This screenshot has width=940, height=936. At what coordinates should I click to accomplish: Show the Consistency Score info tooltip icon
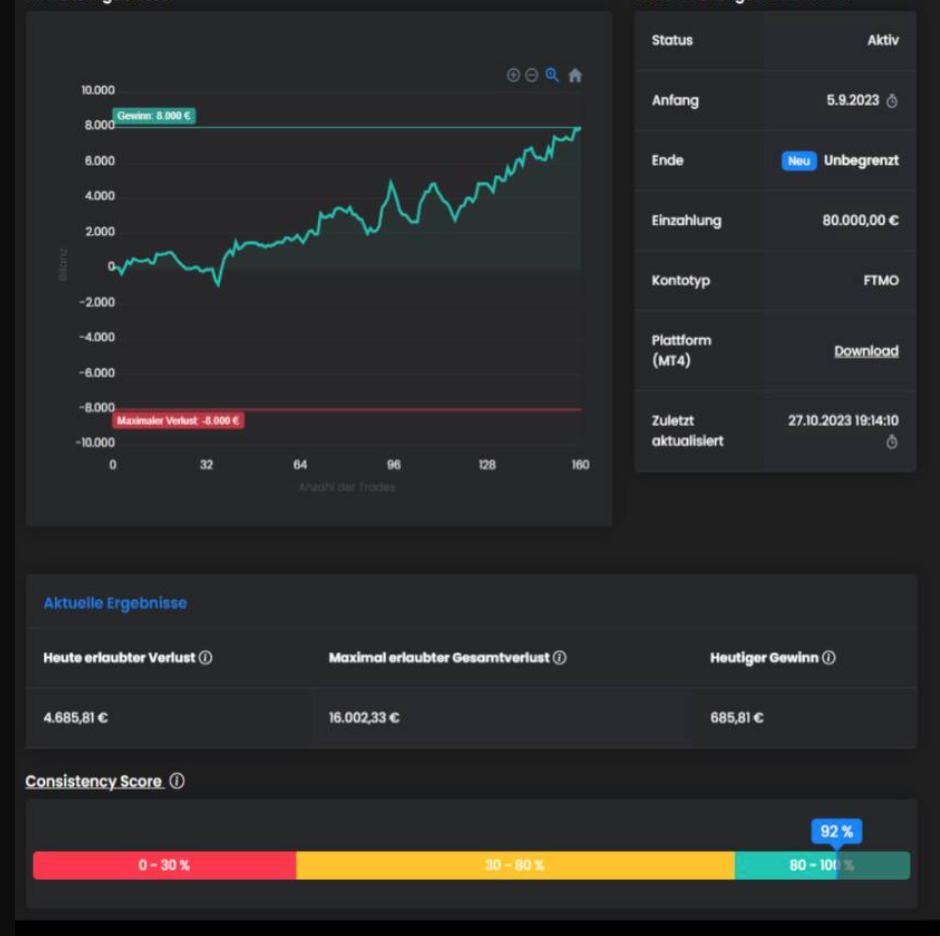click(x=177, y=782)
